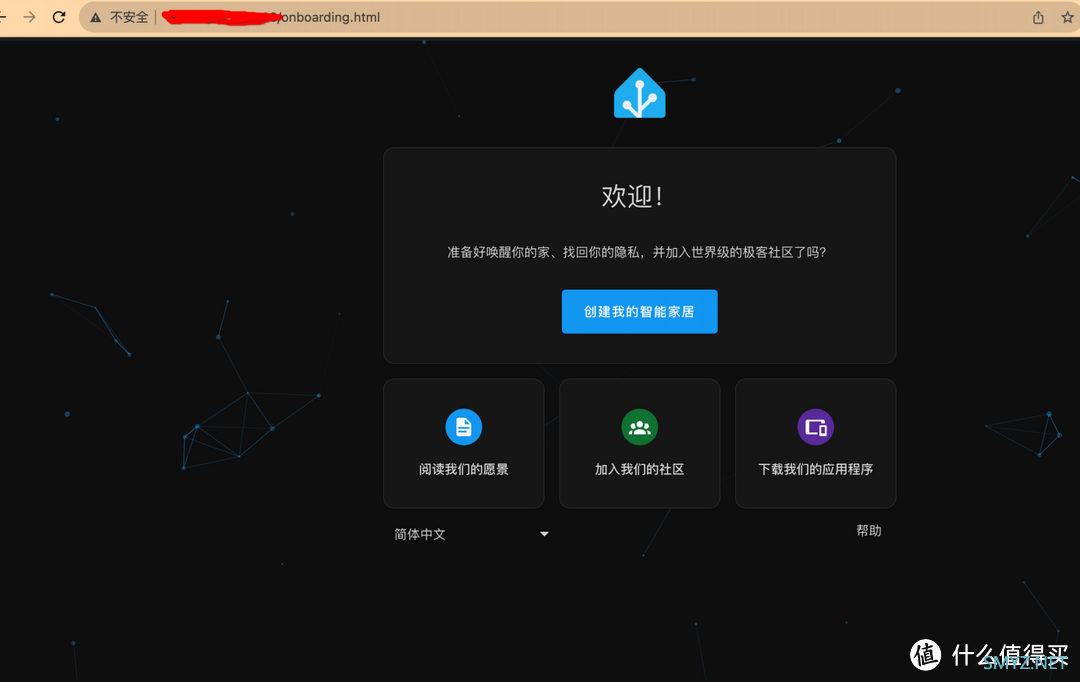Click the 欢迎! heading text
This screenshot has height=682, width=1080.
632,196
